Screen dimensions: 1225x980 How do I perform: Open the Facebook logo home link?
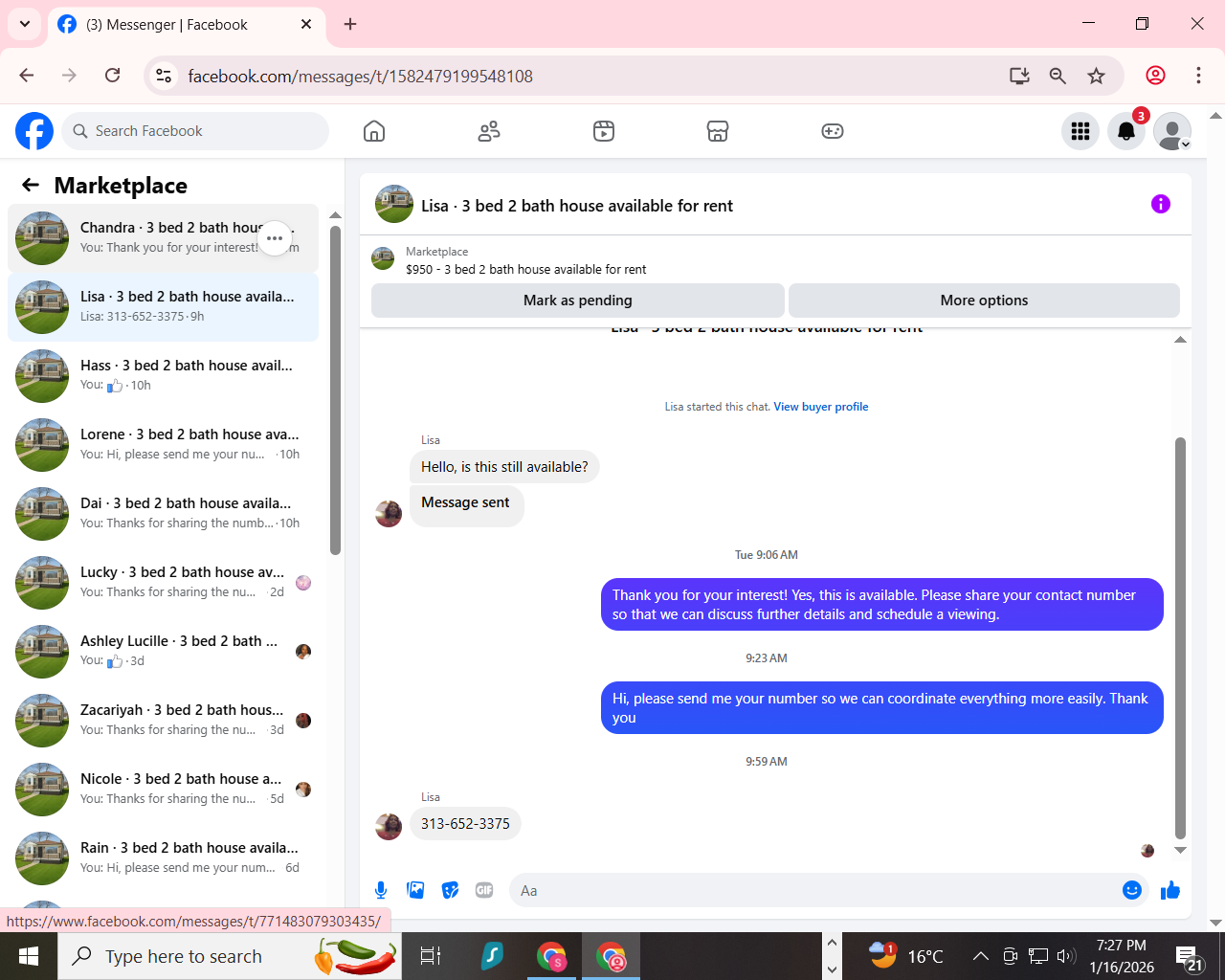(34, 131)
